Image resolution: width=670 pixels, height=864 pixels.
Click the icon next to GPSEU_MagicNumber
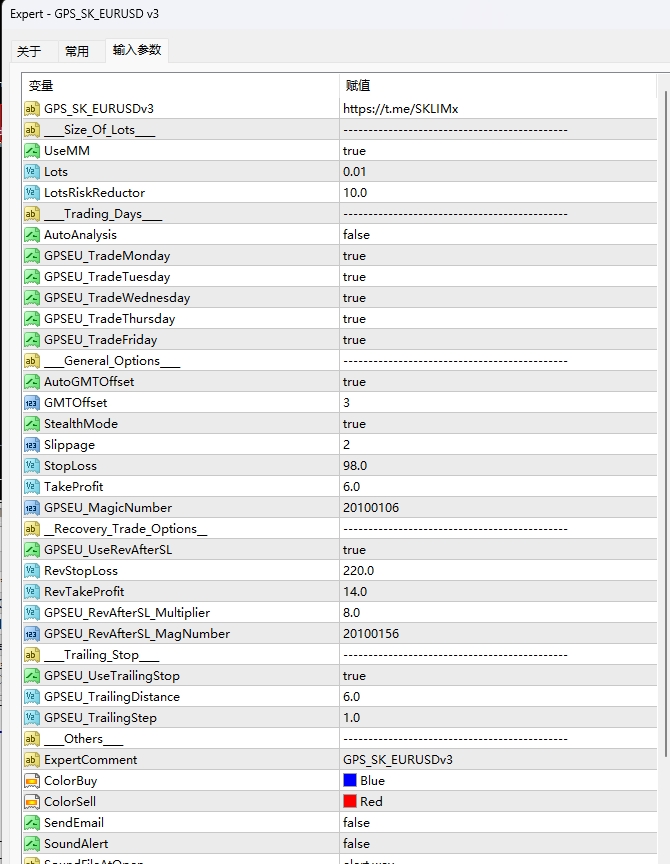[32, 508]
